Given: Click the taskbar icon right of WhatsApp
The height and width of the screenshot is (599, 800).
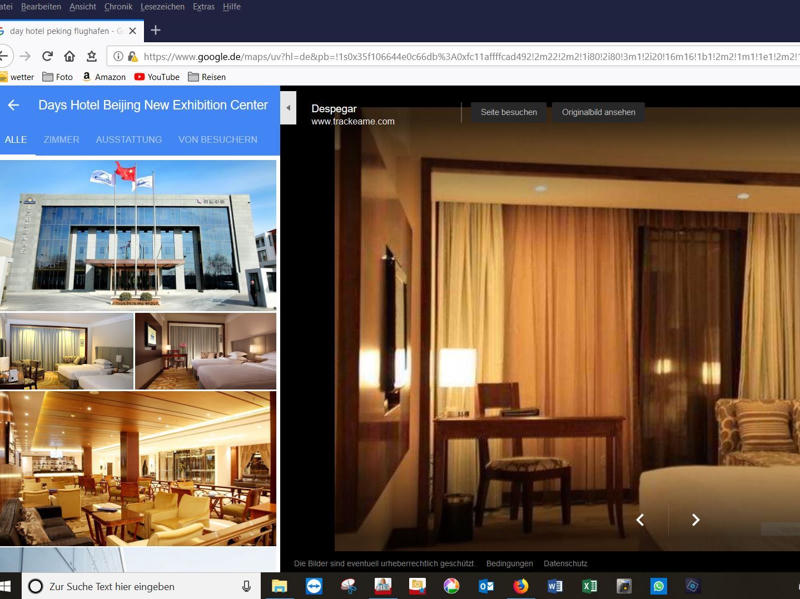Looking at the screenshot, I should pyautogui.click(x=693, y=586).
